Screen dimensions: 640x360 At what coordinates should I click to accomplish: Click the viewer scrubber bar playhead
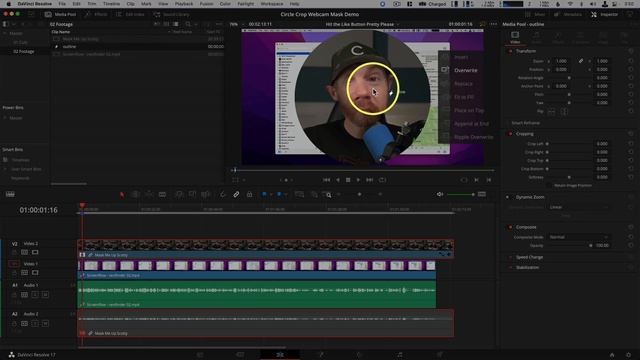pyautogui.click(x=235, y=170)
